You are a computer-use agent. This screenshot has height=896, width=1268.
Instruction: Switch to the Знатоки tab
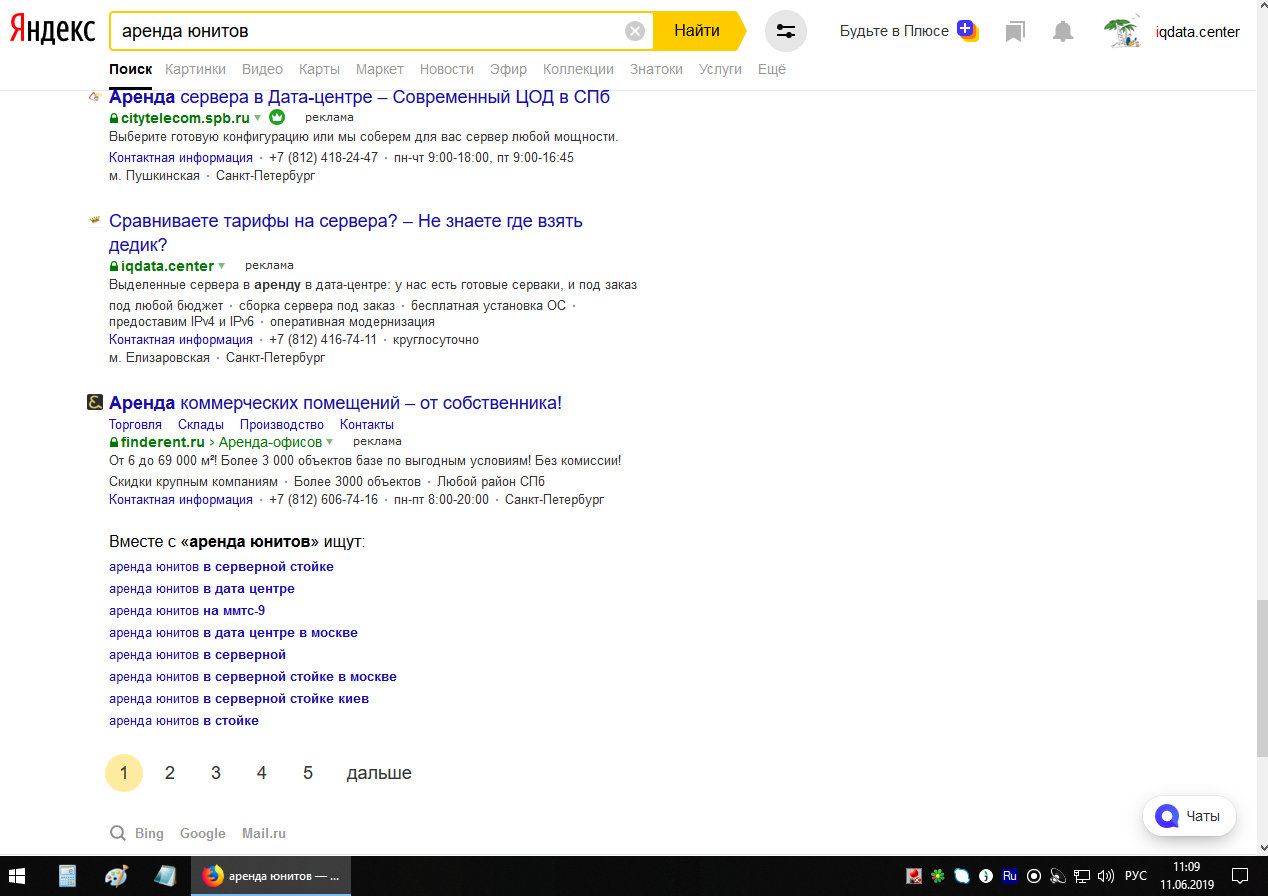(656, 69)
